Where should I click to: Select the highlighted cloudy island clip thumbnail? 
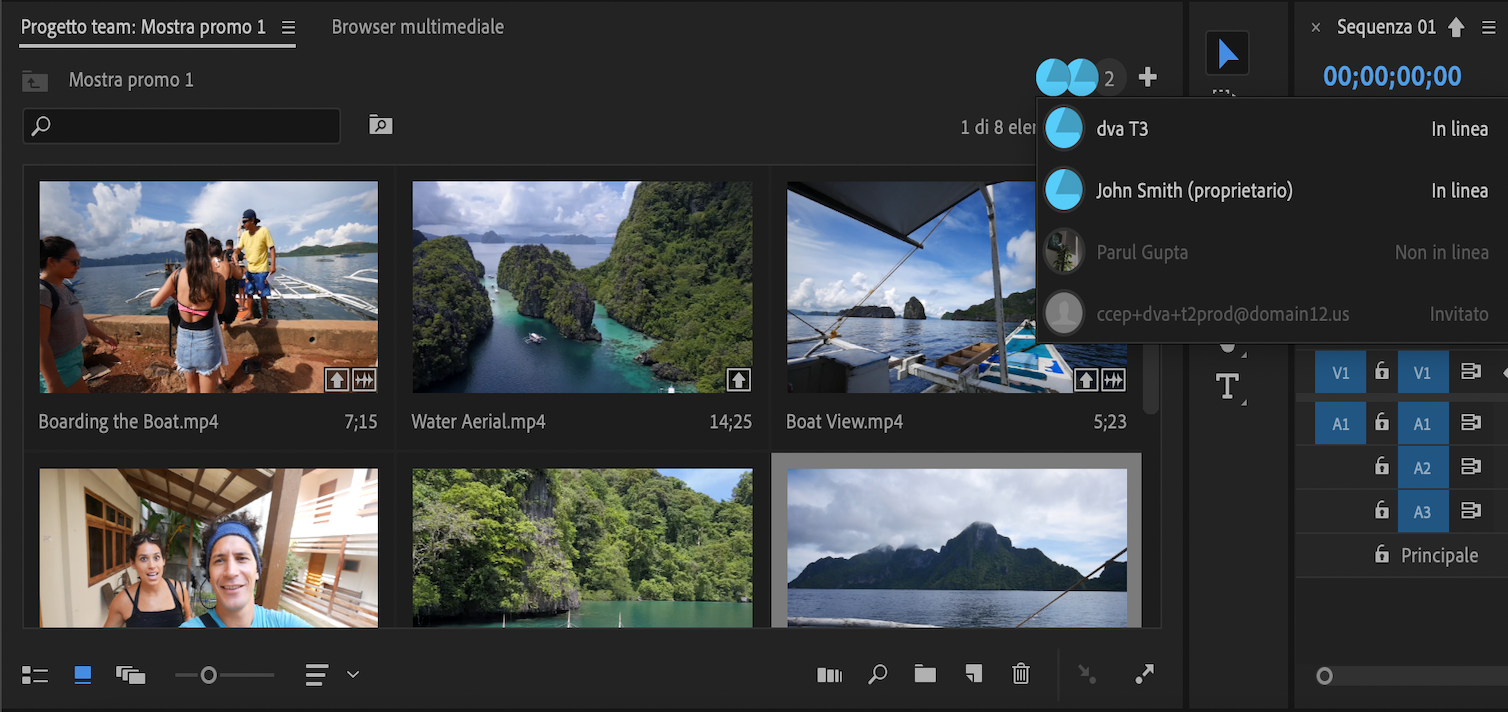(x=957, y=548)
